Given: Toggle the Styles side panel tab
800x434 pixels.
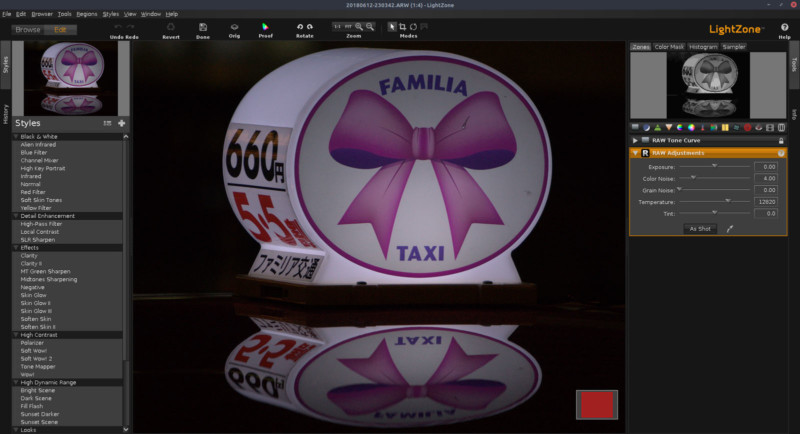Looking at the screenshot, I should point(6,65).
